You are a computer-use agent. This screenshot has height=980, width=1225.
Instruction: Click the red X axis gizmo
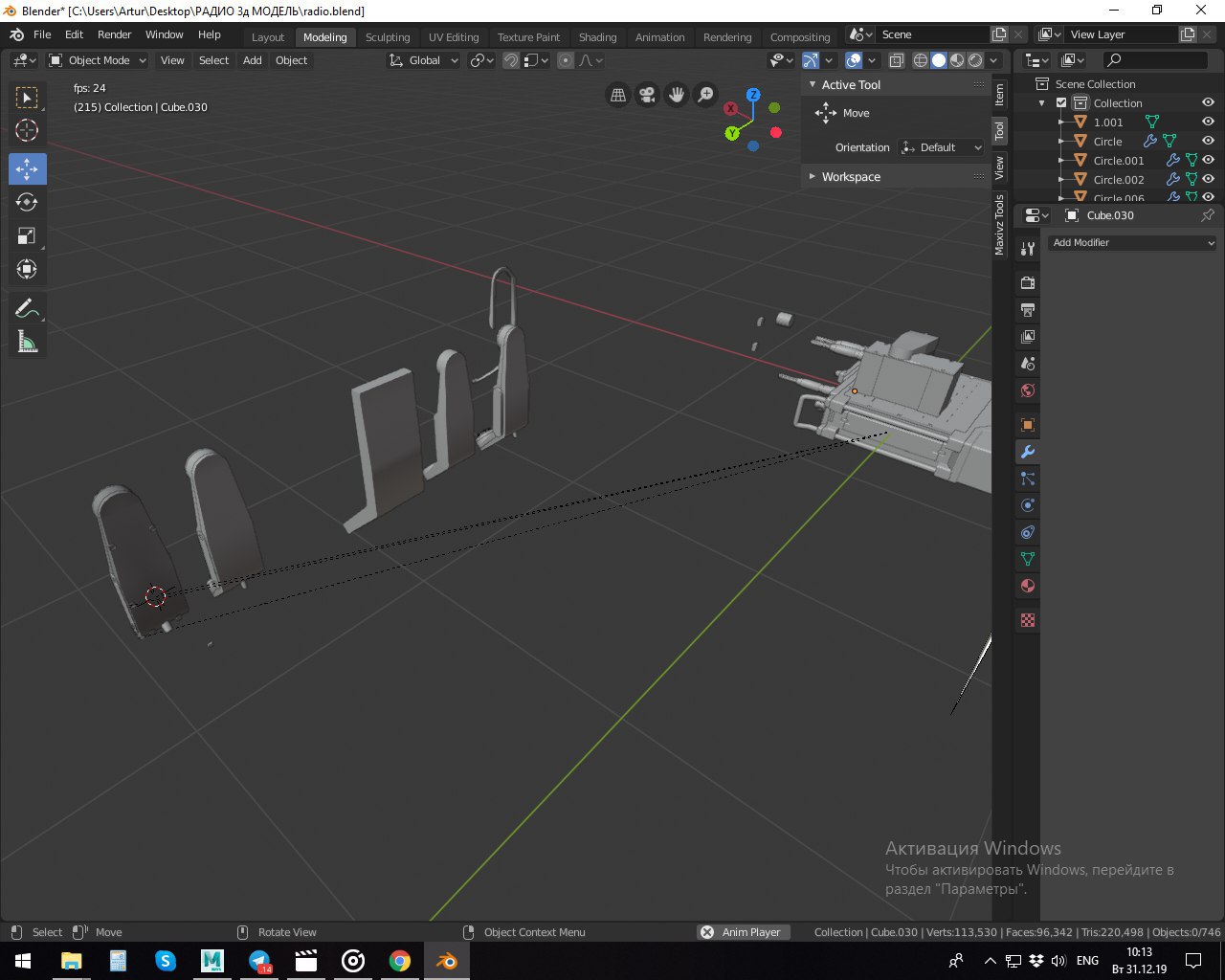click(x=730, y=109)
